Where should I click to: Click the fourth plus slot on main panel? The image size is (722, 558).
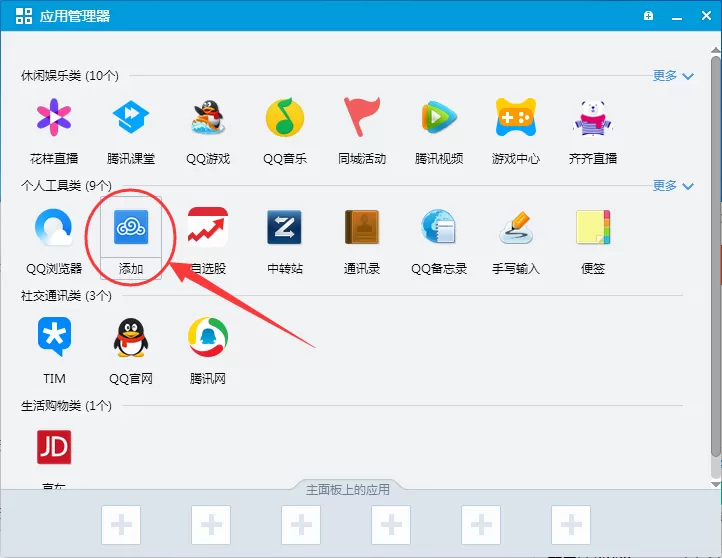391,525
